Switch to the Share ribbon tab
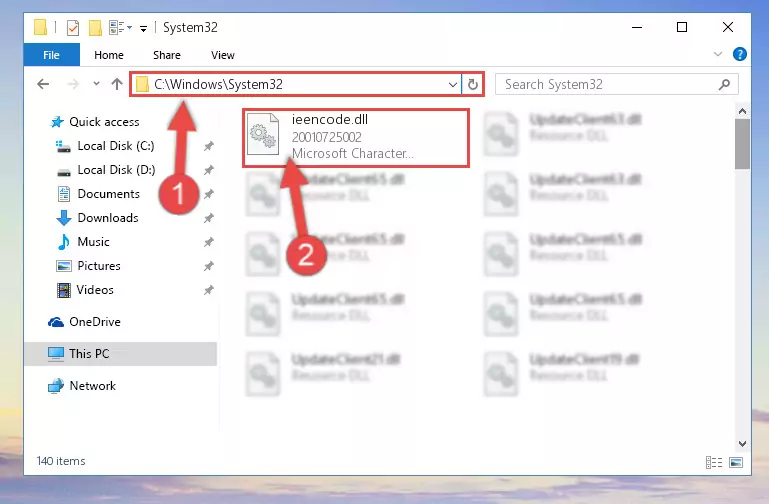Image resolution: width=769 pixels, height=504 pixels. pyautogui.click(x=167, y=55)
